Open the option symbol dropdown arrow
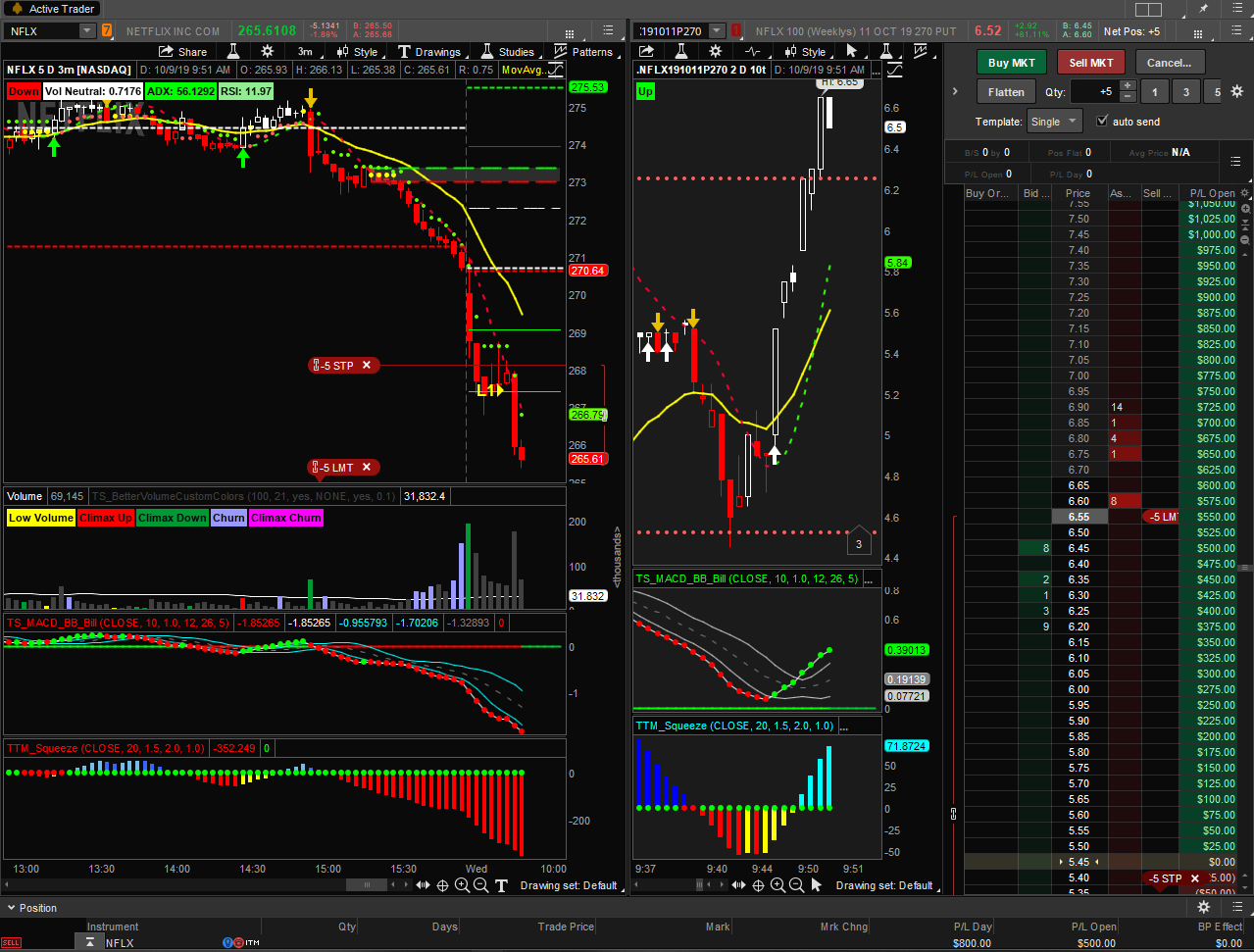 point(717,31)
